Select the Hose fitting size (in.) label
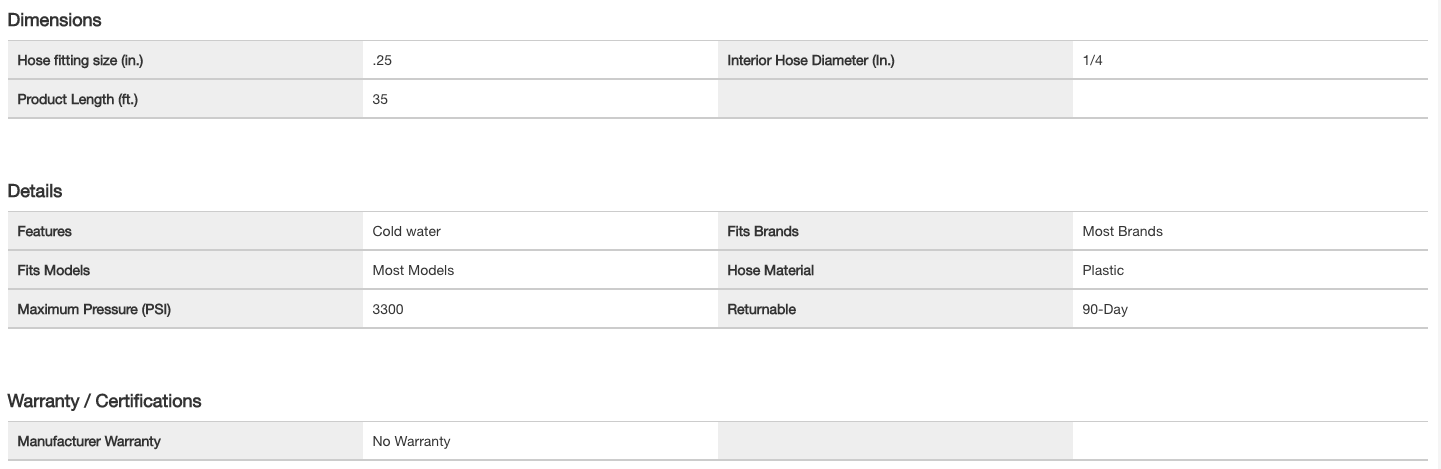This screenshot has width=1441, height=469. [x=81, y=61]
